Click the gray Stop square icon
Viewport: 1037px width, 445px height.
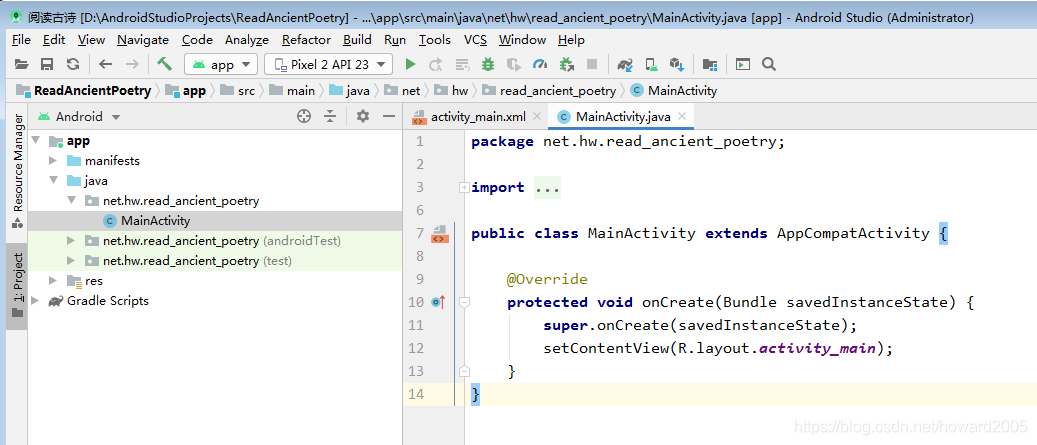pos(592,64)
